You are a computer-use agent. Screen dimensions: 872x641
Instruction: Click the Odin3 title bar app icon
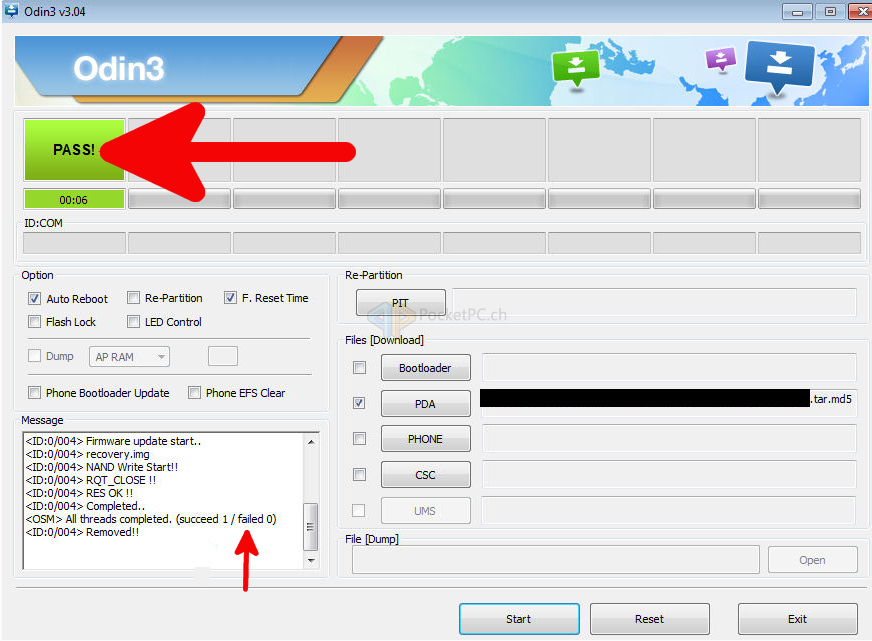click(x=11, y=10)
